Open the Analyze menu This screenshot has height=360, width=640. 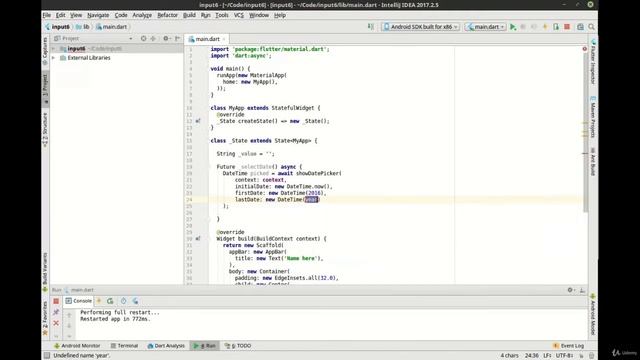click(142, 15)
